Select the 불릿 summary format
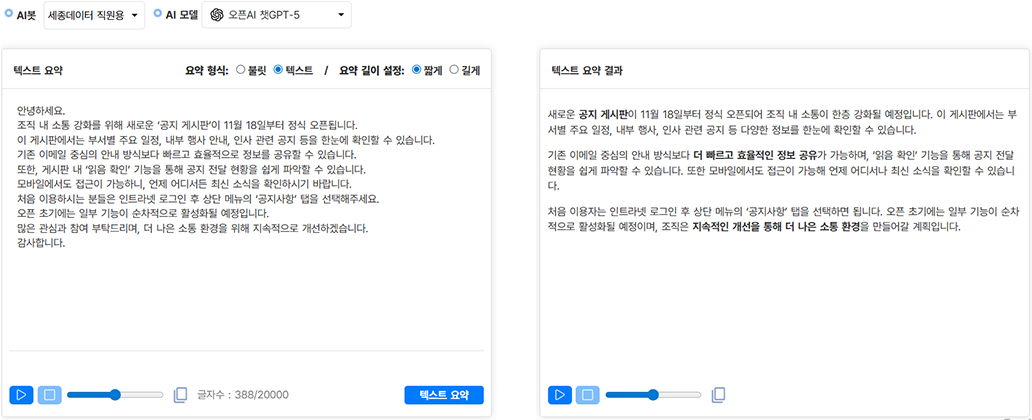 [x=241, y=70]
